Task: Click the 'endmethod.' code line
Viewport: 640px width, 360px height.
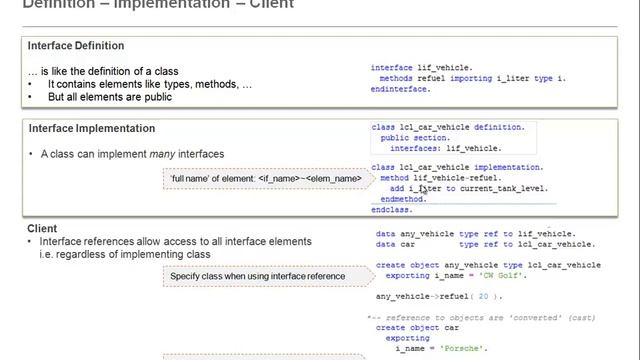Action: [403, 199]
